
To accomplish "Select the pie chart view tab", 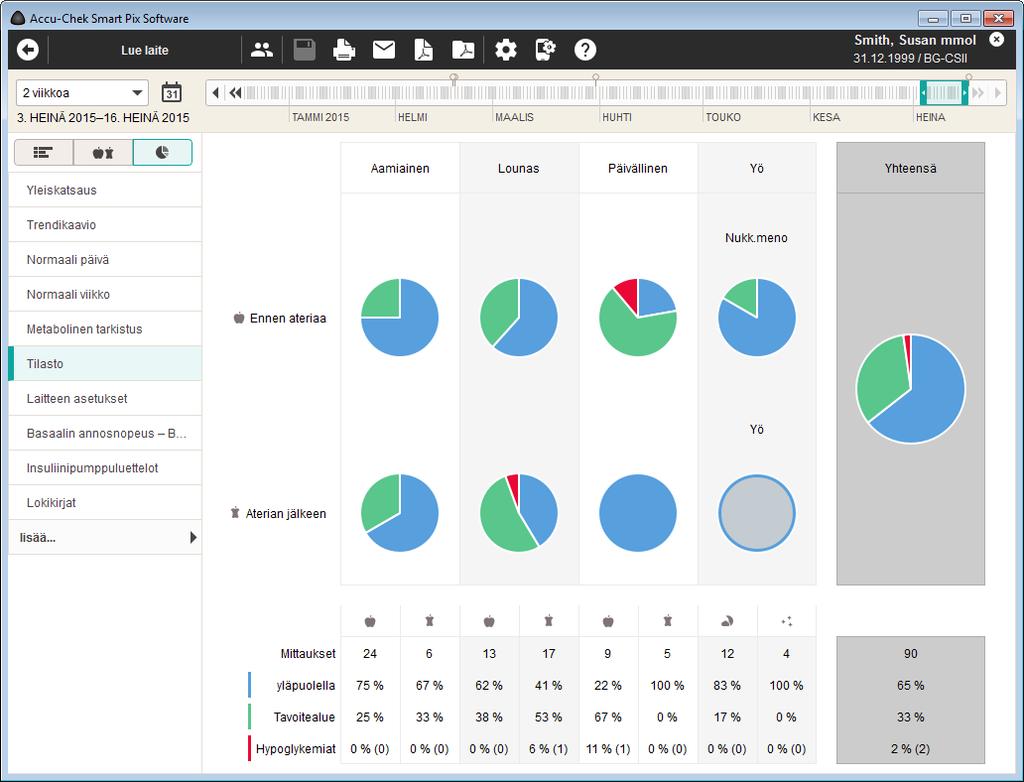I will tap(163, 153).
